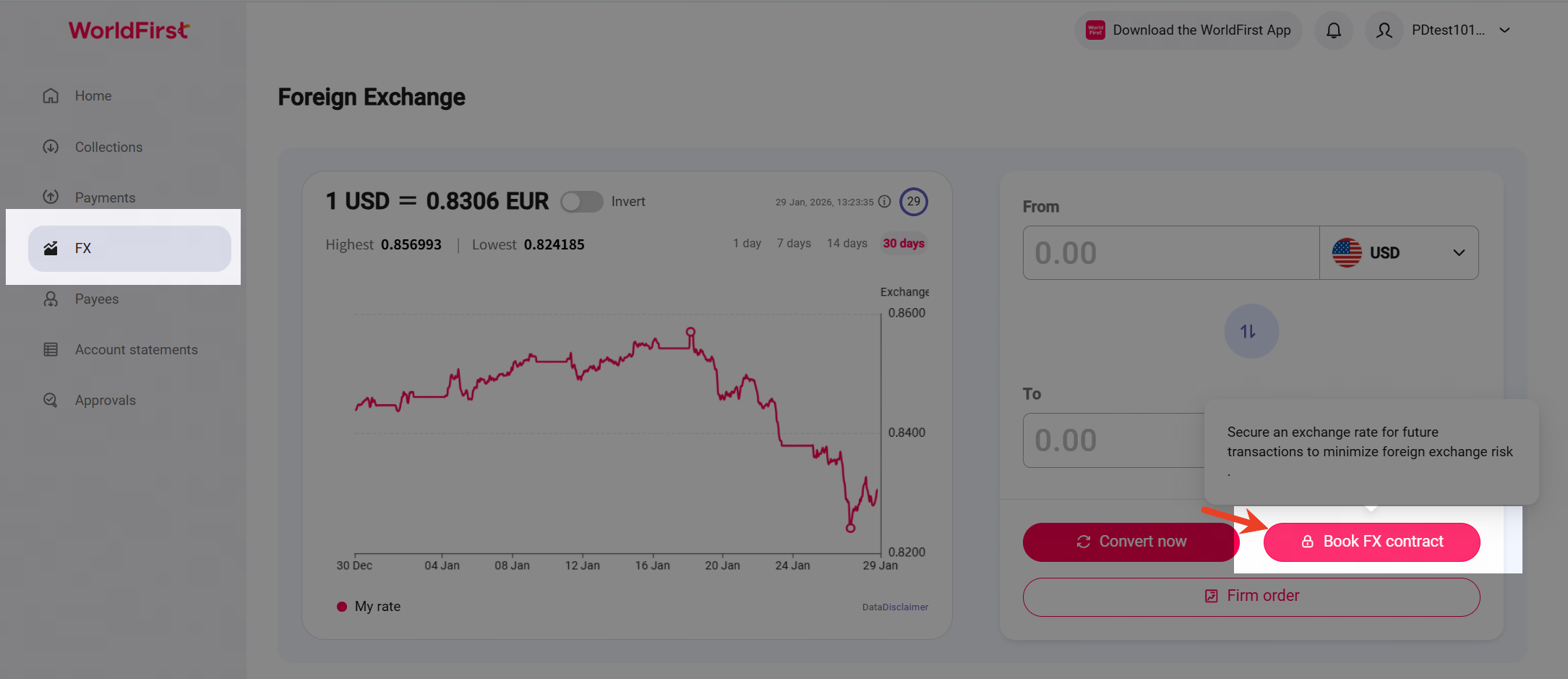Viewport: 1568px width, 679px height.
Task: Click the user profile avatar icon
Action: [1384, 30]
